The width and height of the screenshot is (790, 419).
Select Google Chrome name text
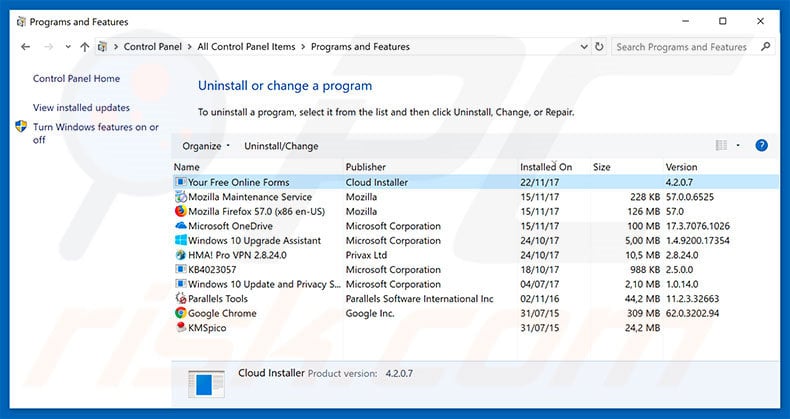click(222, 313)
